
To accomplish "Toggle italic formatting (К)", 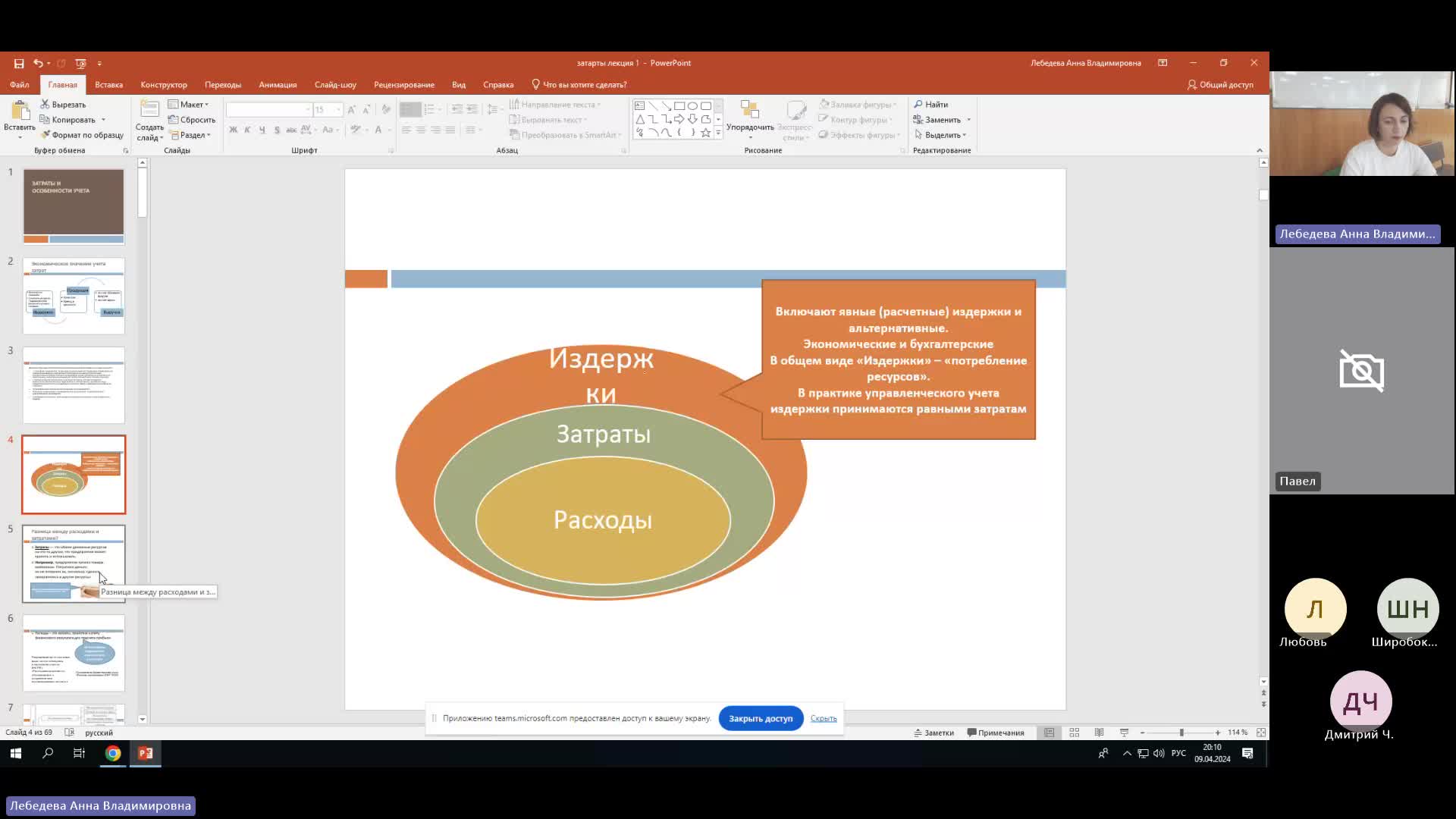I will [x=247, y=130].
